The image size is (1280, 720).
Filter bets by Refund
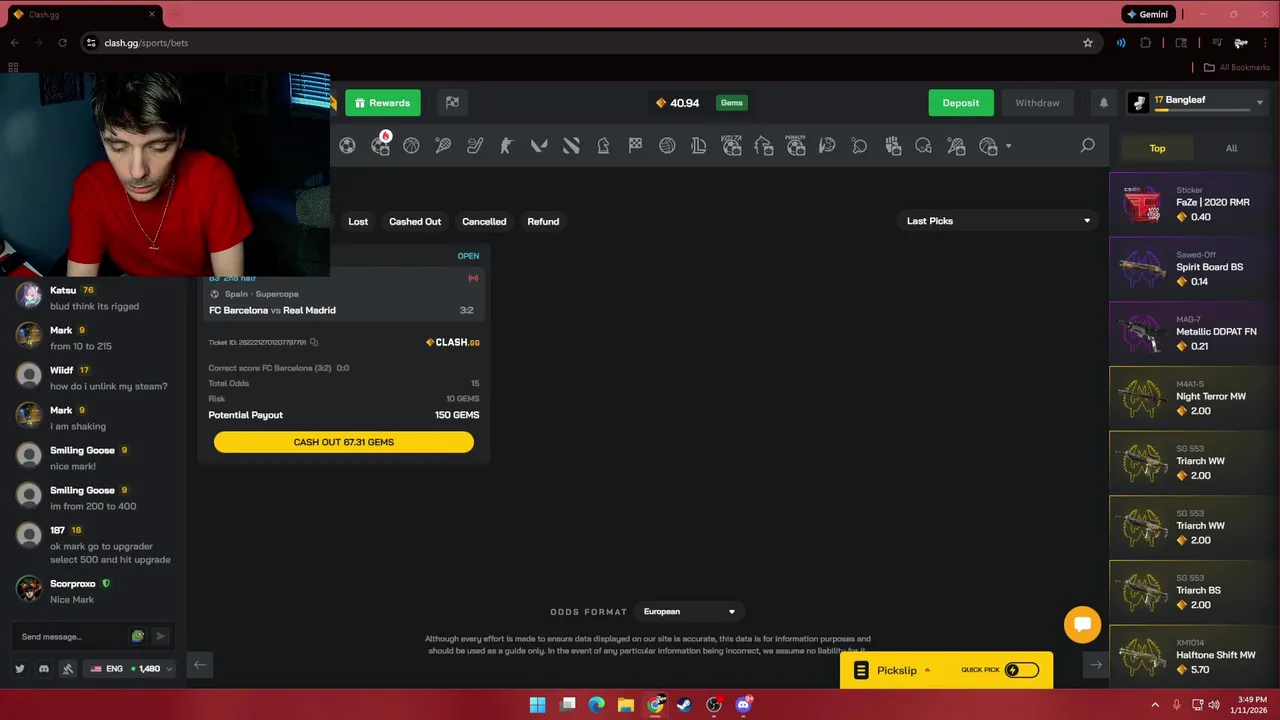[543, 221]
